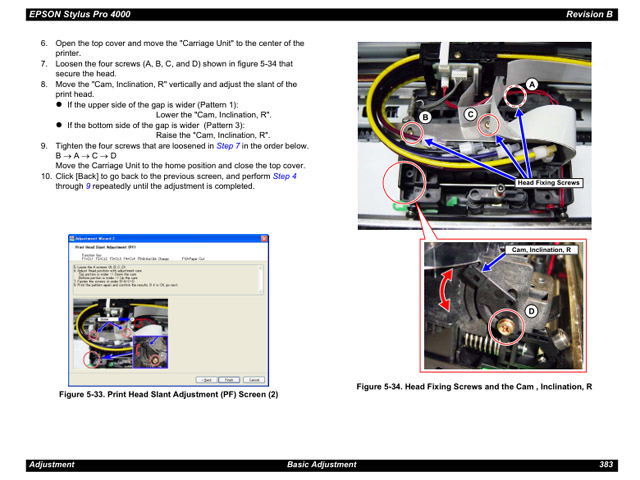The height and width of the screenshot is (480, 640).
Task: Click the blue '9' step link
Action: point(88,186)
